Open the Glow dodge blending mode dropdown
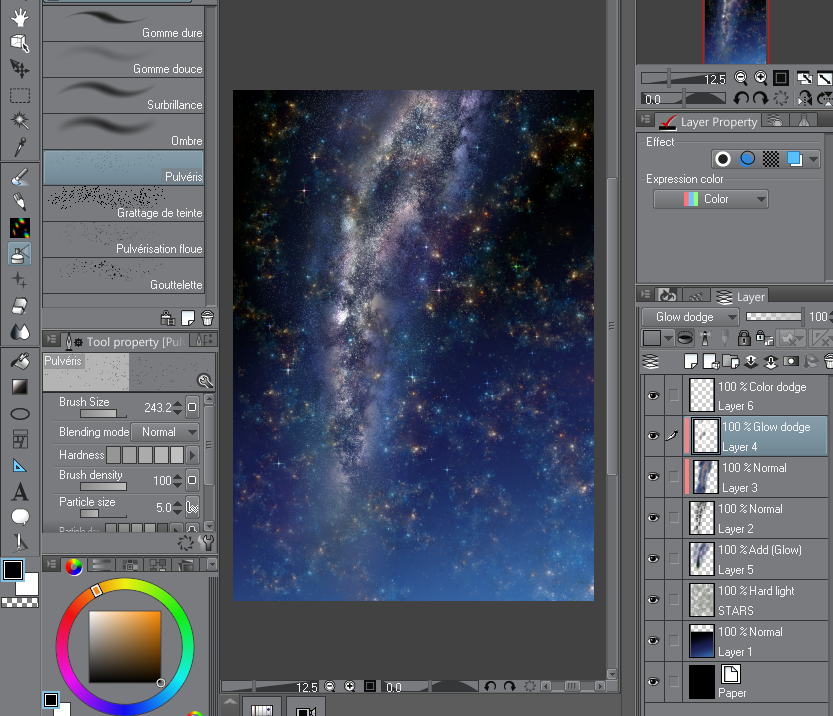This screenshot has width=833, height=716. pos(690,317)
